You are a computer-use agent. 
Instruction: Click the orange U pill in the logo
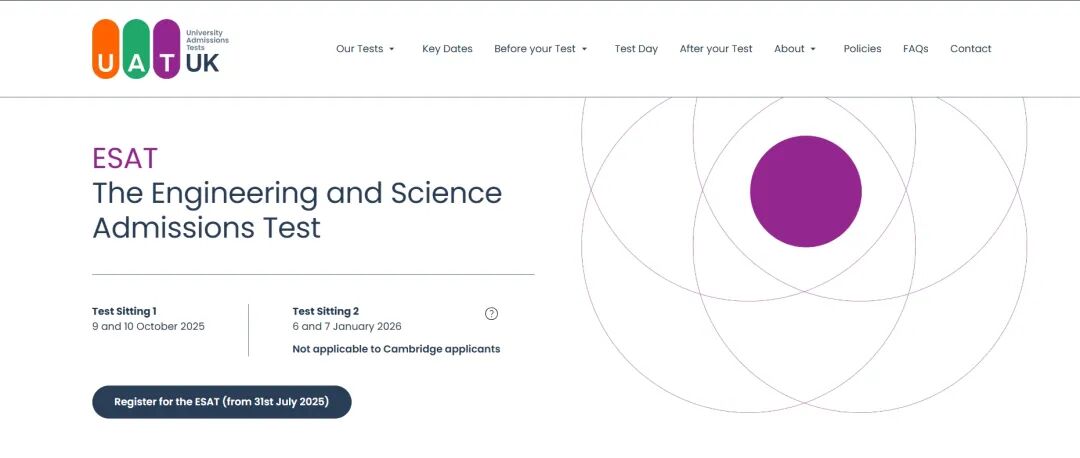(105, 49)
